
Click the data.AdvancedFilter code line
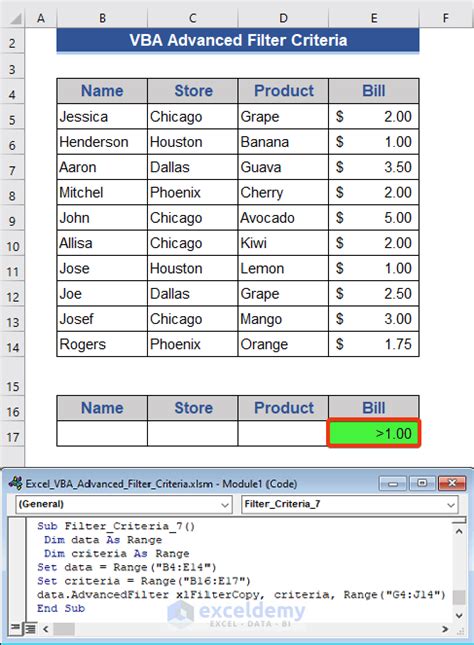(x=241, y=595)
